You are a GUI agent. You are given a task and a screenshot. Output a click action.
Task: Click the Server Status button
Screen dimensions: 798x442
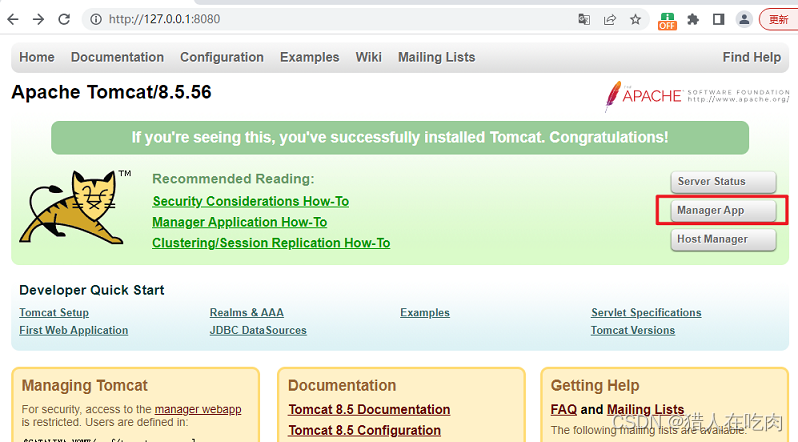tap(723, 182)
